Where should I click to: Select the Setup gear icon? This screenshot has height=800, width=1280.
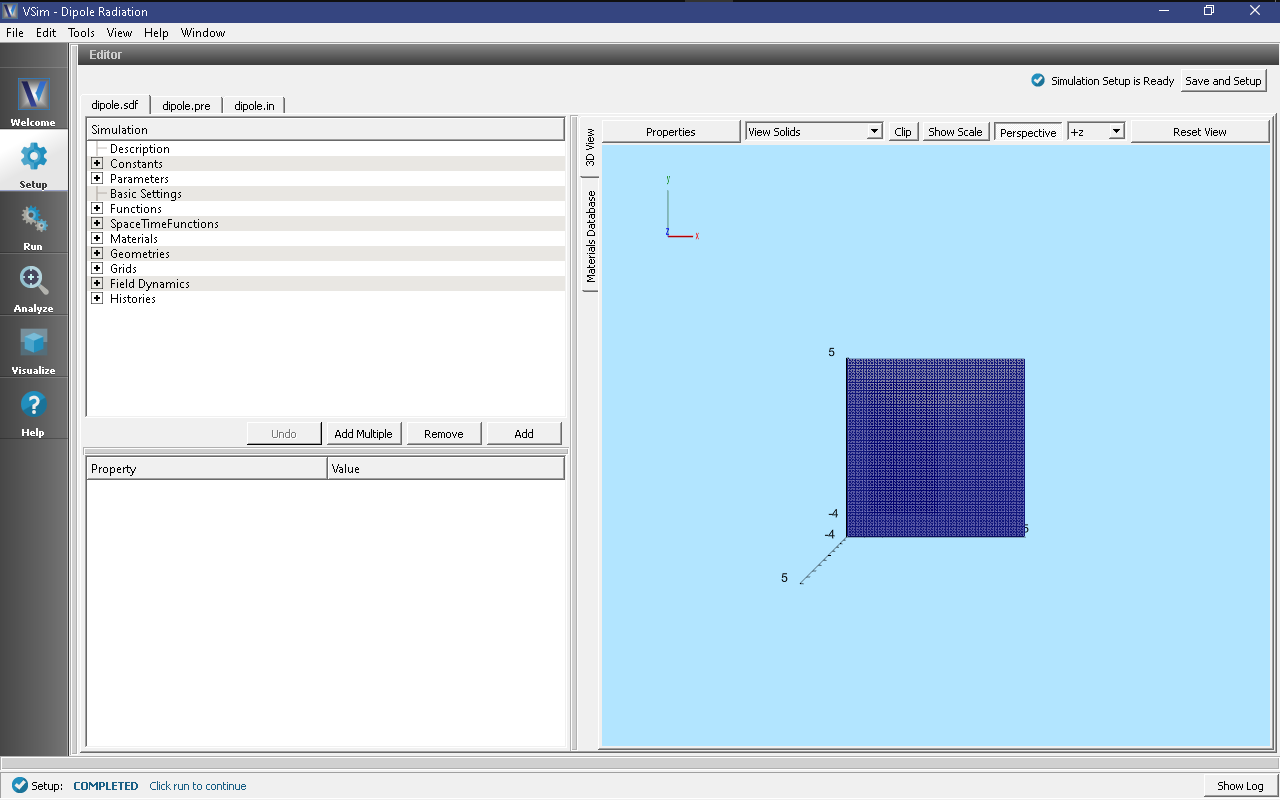tap(33, 158)
